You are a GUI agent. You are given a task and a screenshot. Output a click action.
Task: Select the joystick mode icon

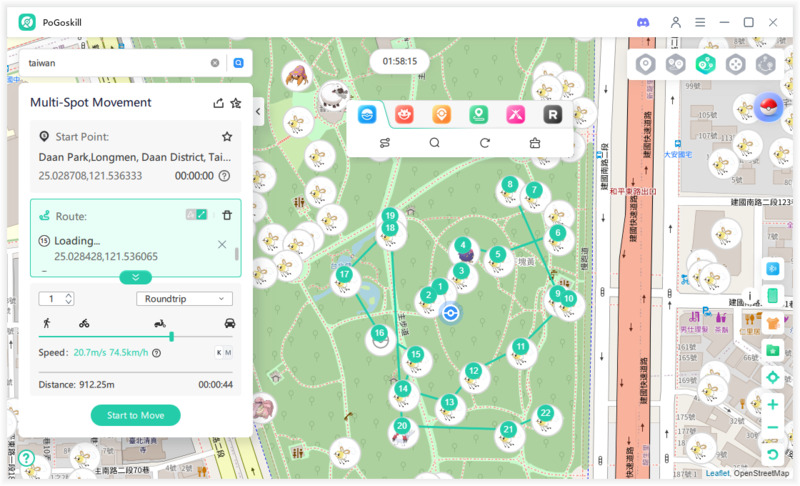click(736, 65)
